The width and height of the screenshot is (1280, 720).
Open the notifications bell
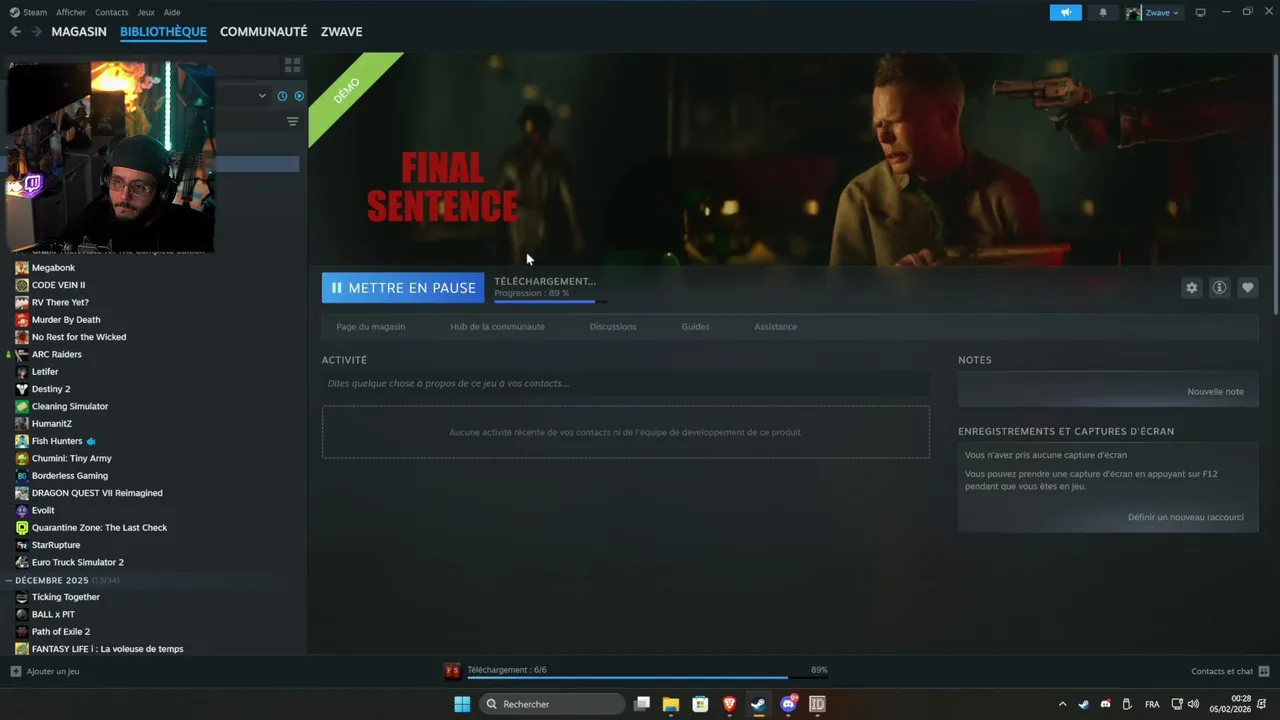point(1103,12)
